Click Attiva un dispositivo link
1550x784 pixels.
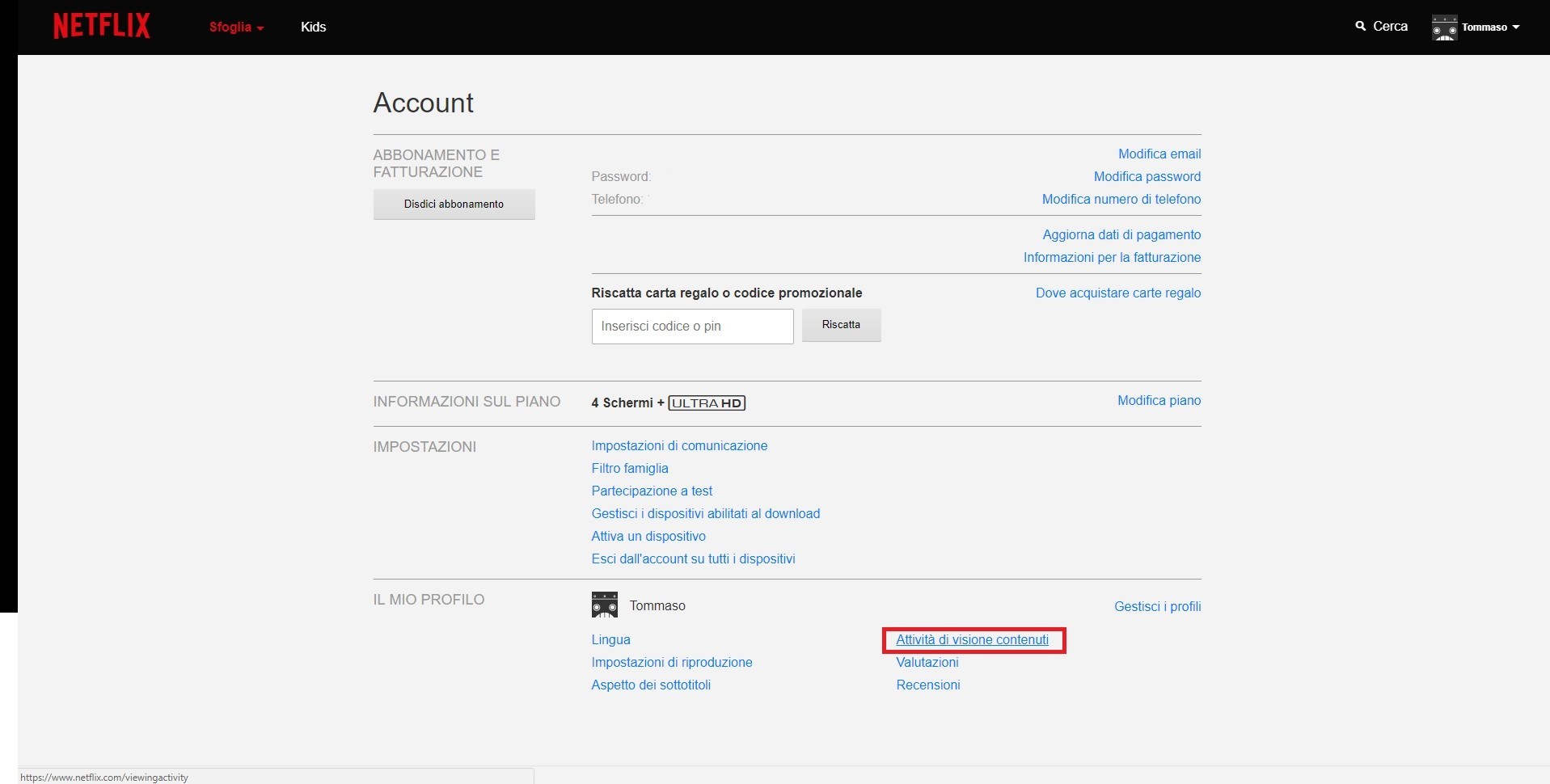click(648, 537)
